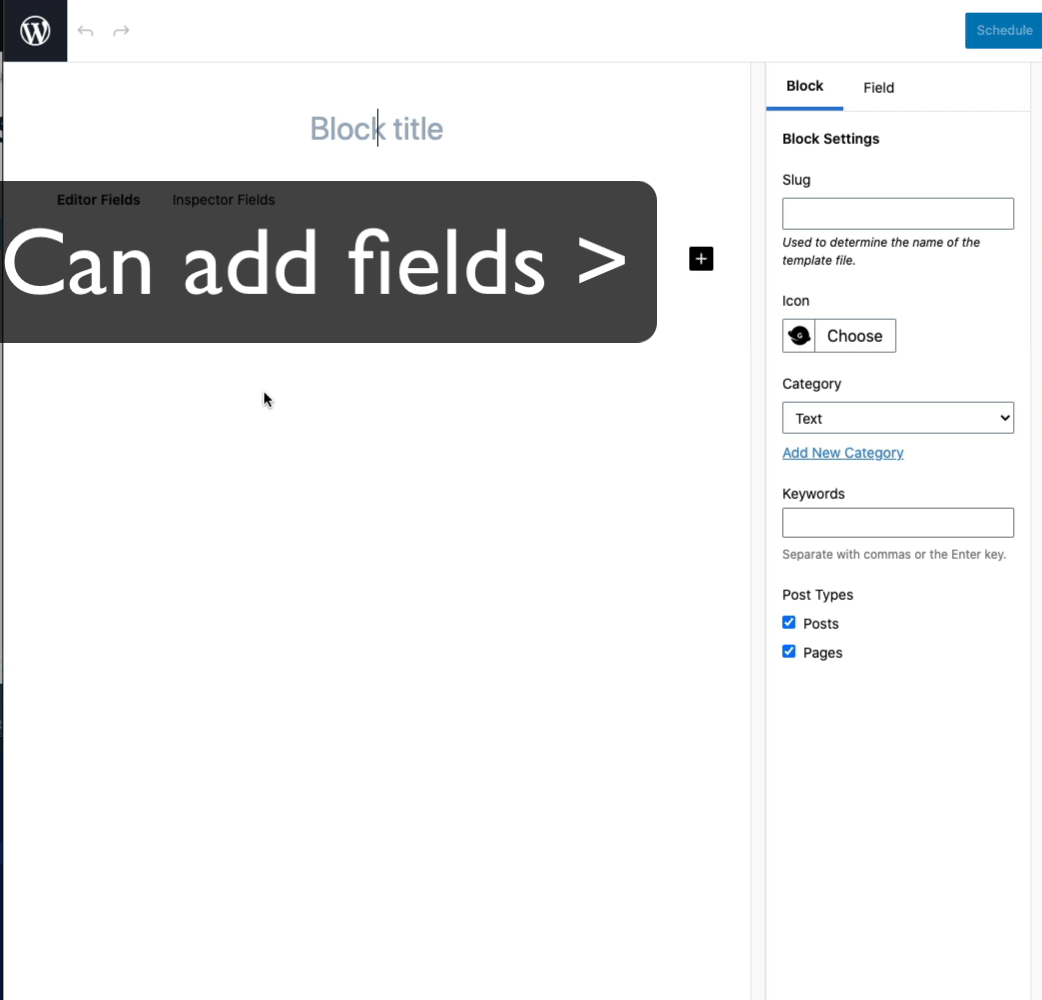Uncheck the Posts post type
The image size is (1042, 1000).
click(x=789, y=623)
